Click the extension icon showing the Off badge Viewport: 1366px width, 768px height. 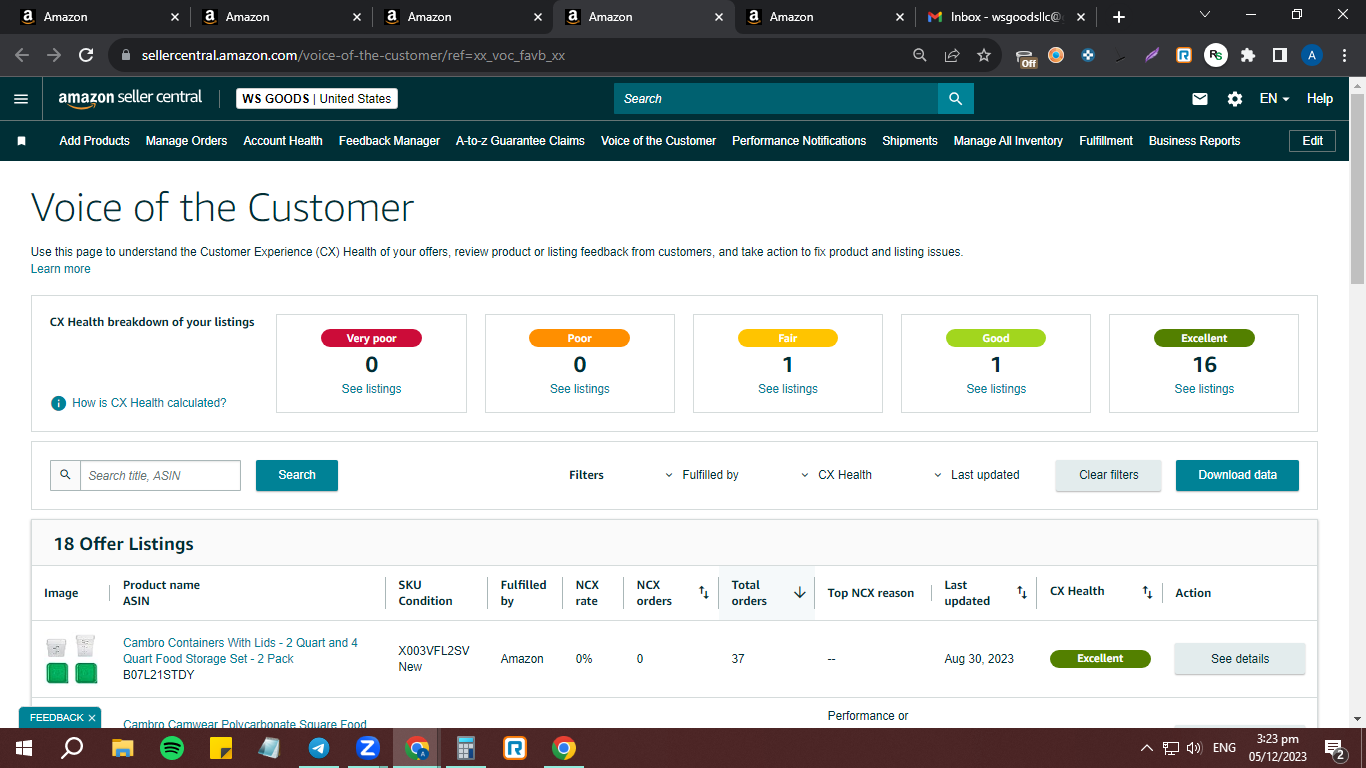click(x=1026, y=57)
